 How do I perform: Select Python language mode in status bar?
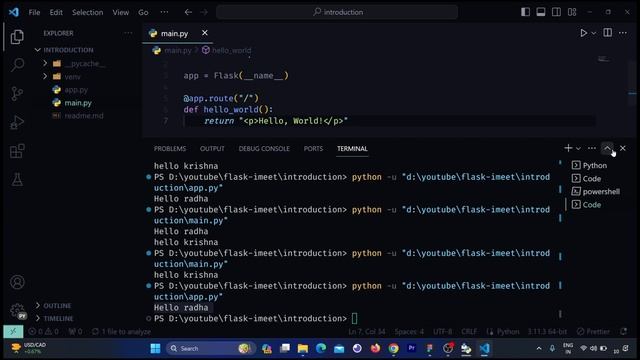point(508,331)
